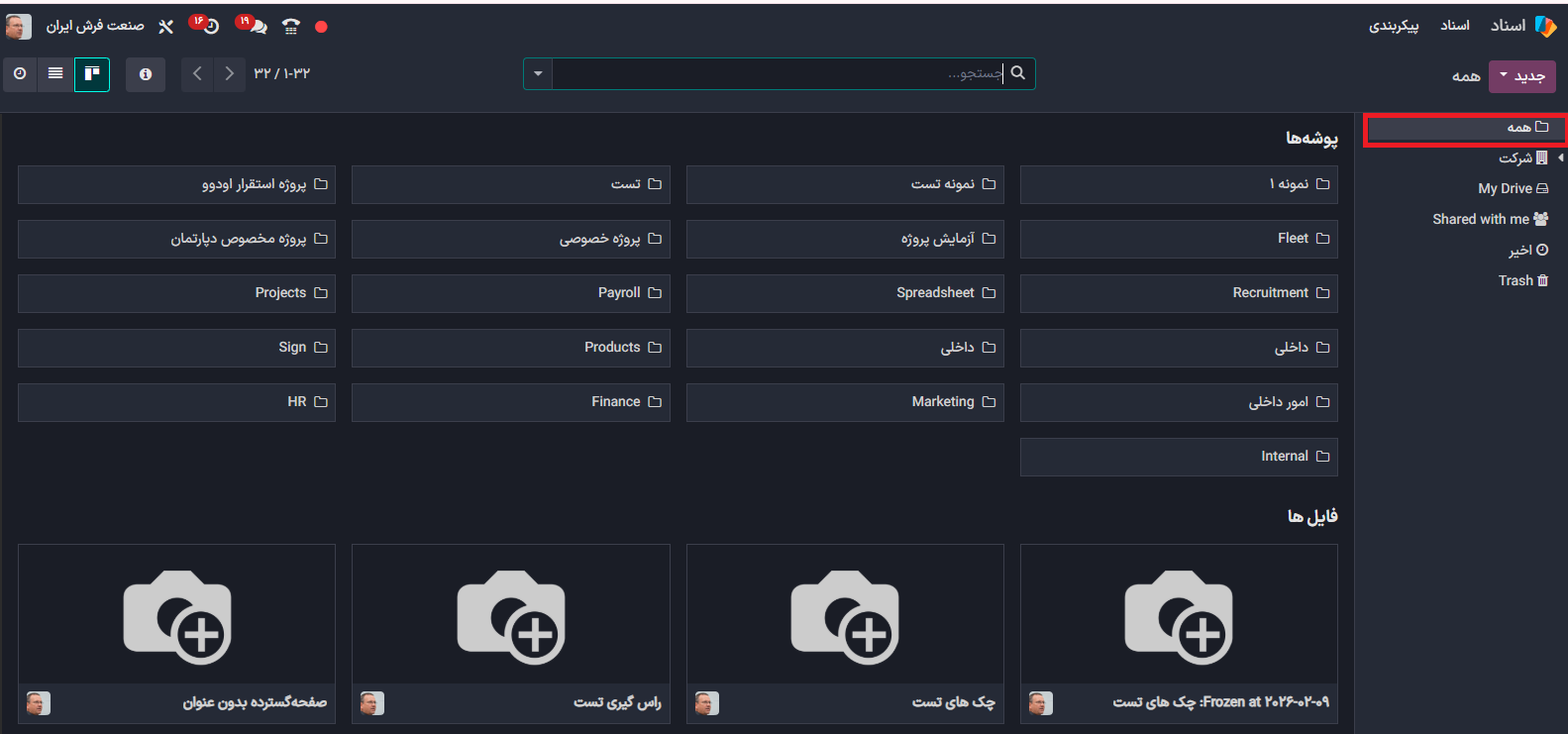Open the پیکربندی configuration menu
This screenshot has height=734, width=1568.
[x=1393, y=26]
